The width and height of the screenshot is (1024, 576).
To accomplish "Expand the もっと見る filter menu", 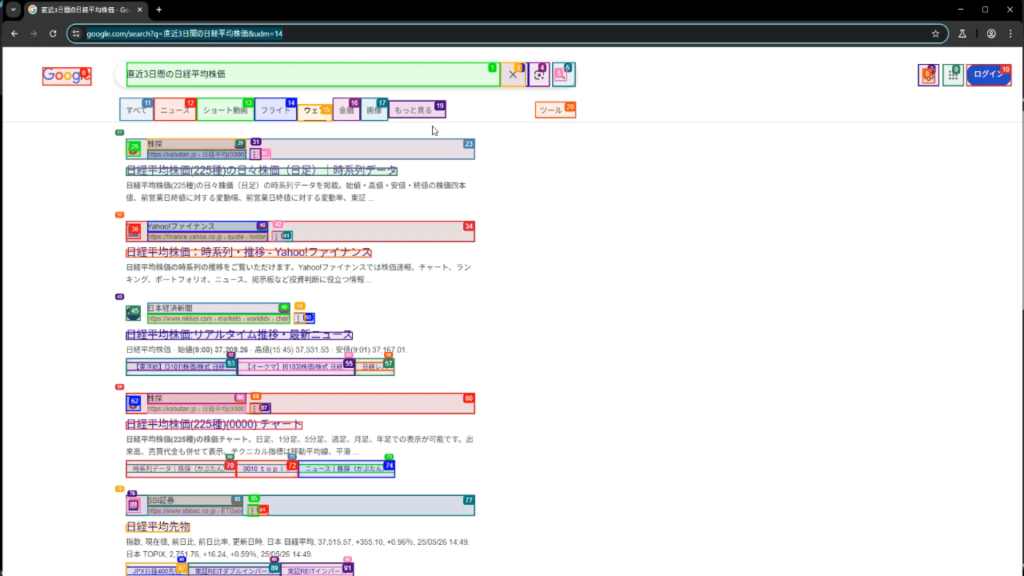I will (x=417, y=110).
